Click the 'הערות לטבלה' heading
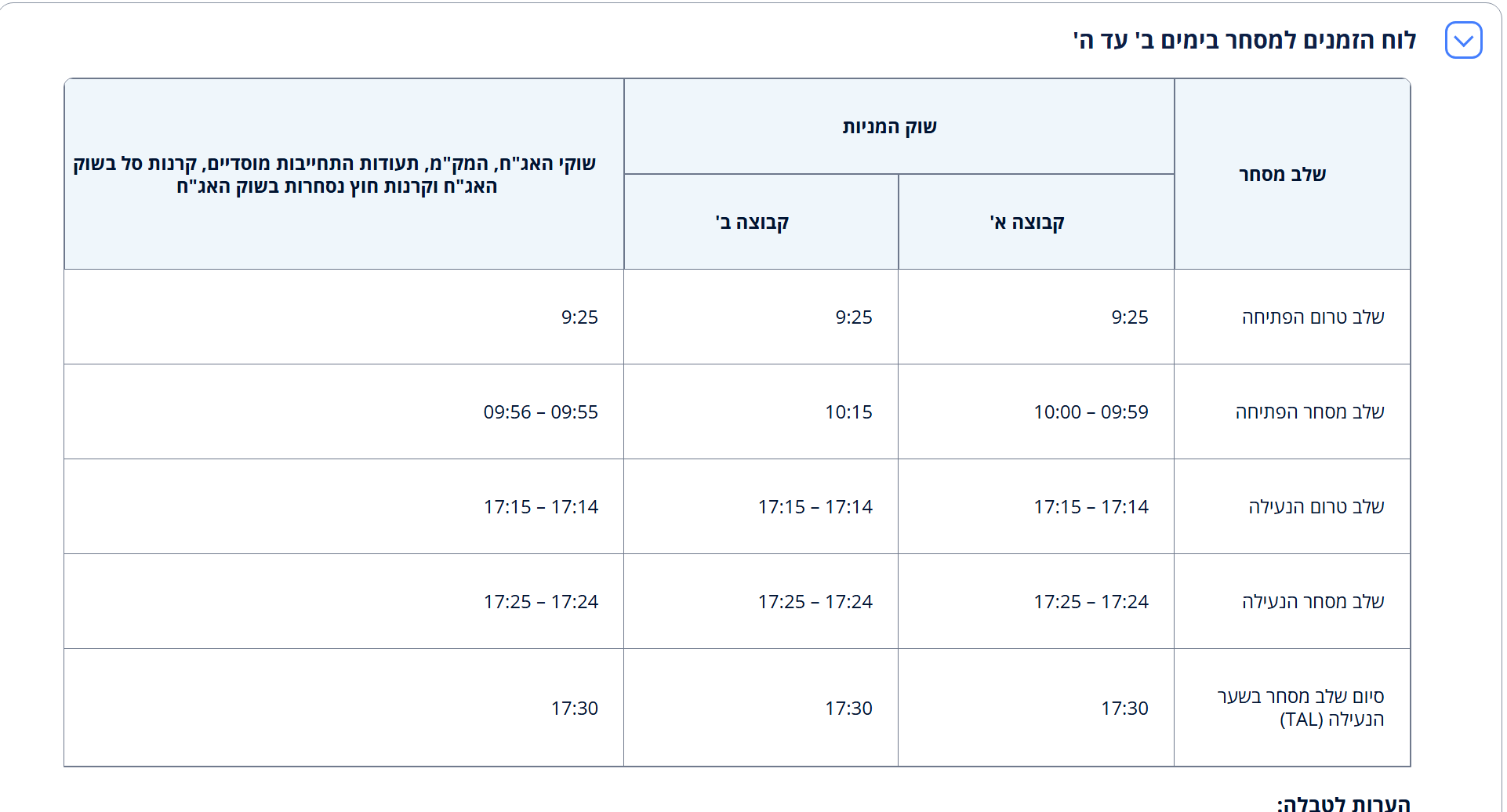 (x=1343, y=803)
